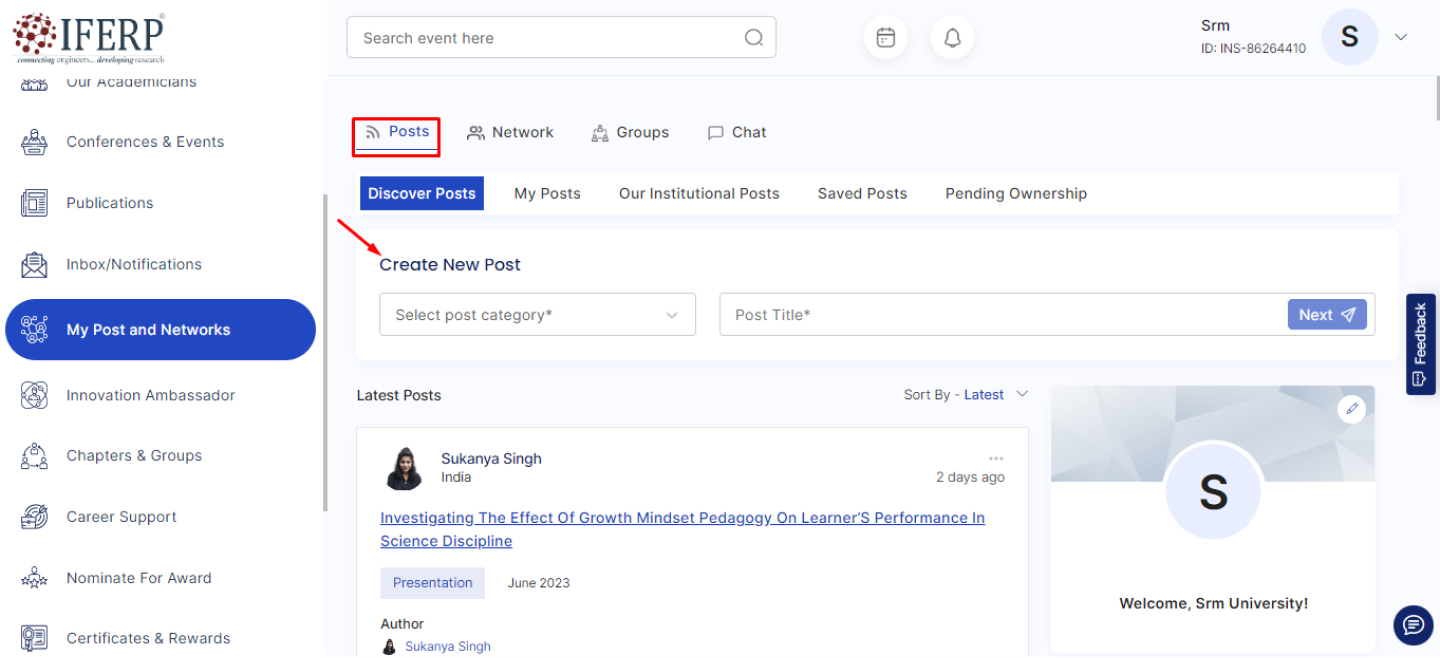This screenshot has height=658, width=1440.
Task: Open the chat bubble widget icon
Action: [x=1412, y=625]
